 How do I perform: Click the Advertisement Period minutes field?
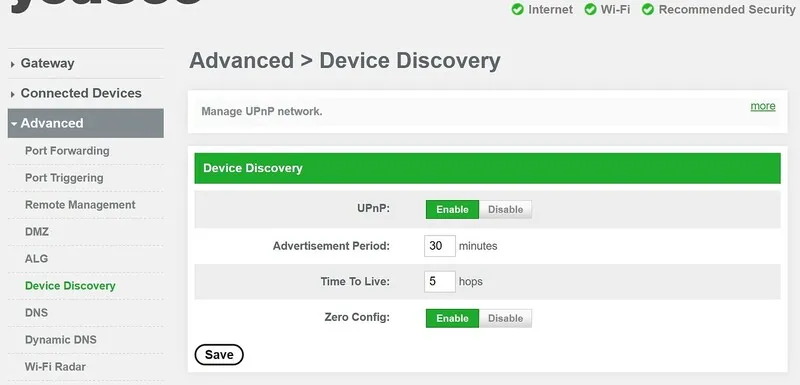(440, 246)
